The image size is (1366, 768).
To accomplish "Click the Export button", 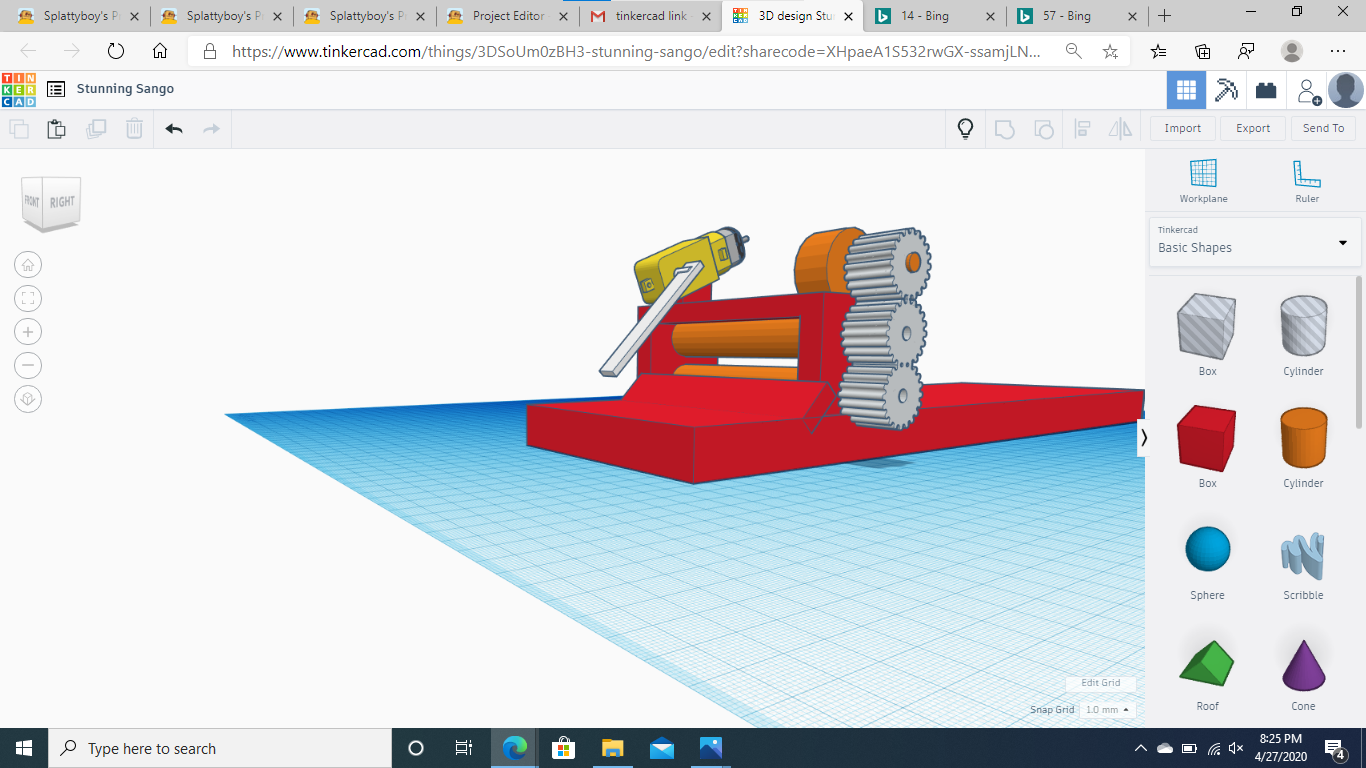I will [1252, 128].
